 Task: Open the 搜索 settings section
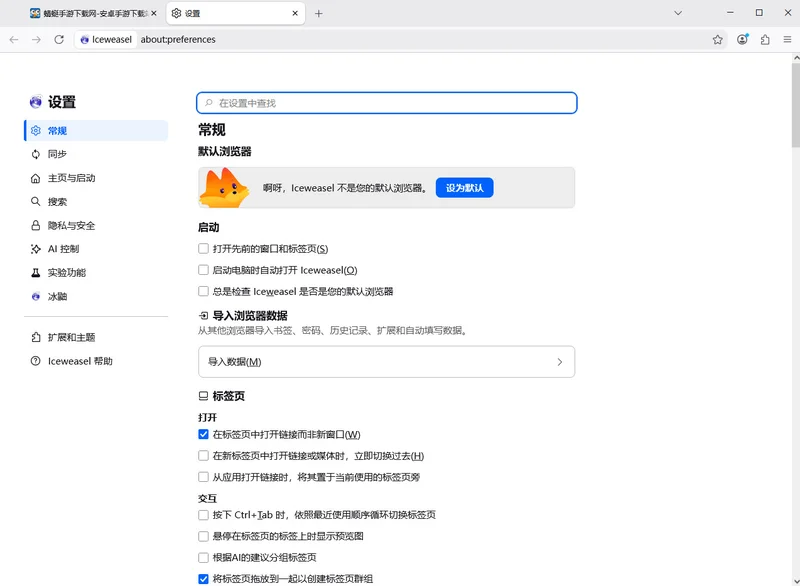click(x=96, y=201)
